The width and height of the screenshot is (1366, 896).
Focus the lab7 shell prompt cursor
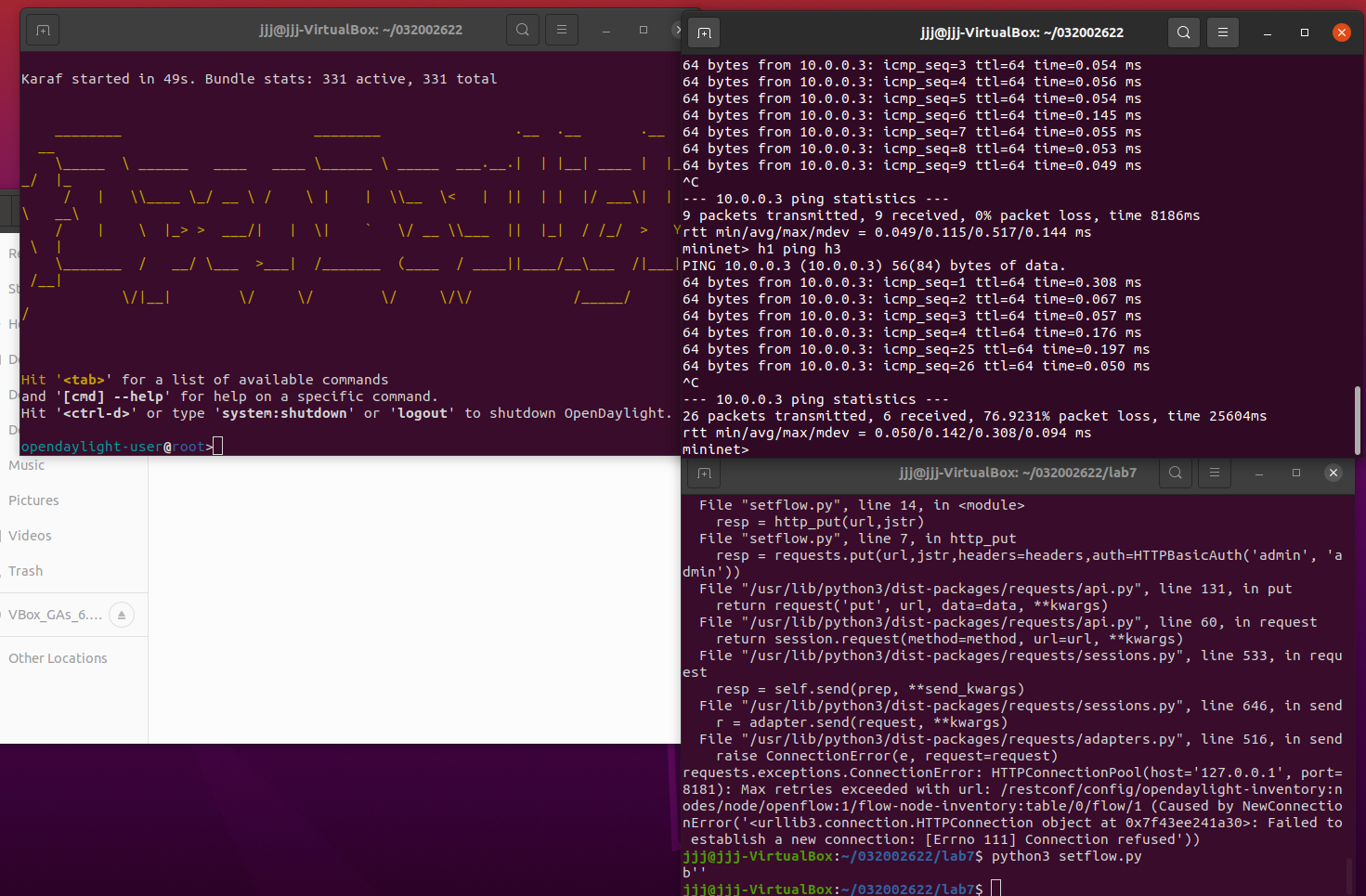click(x=996, y=889)
